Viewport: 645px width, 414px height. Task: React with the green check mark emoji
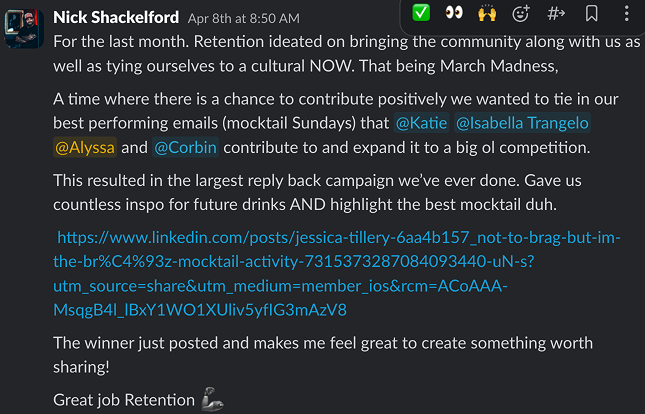(x=421, y=13)
